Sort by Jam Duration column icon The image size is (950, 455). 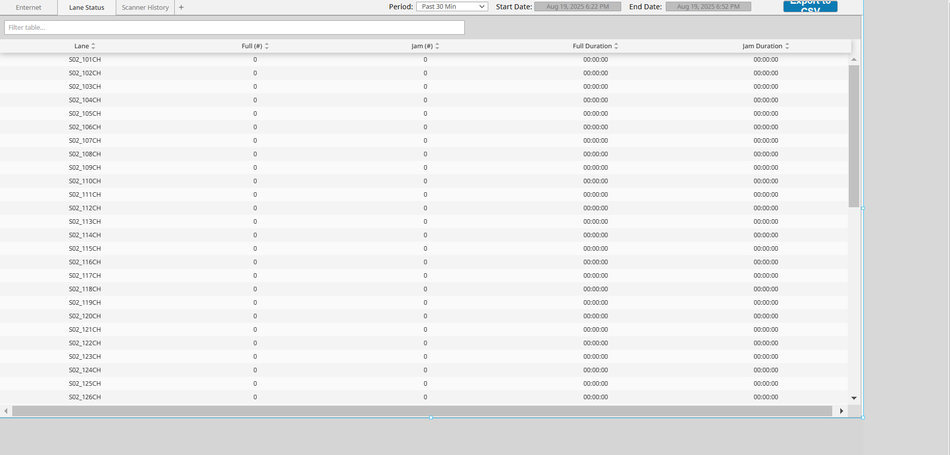tap(787, 46)
